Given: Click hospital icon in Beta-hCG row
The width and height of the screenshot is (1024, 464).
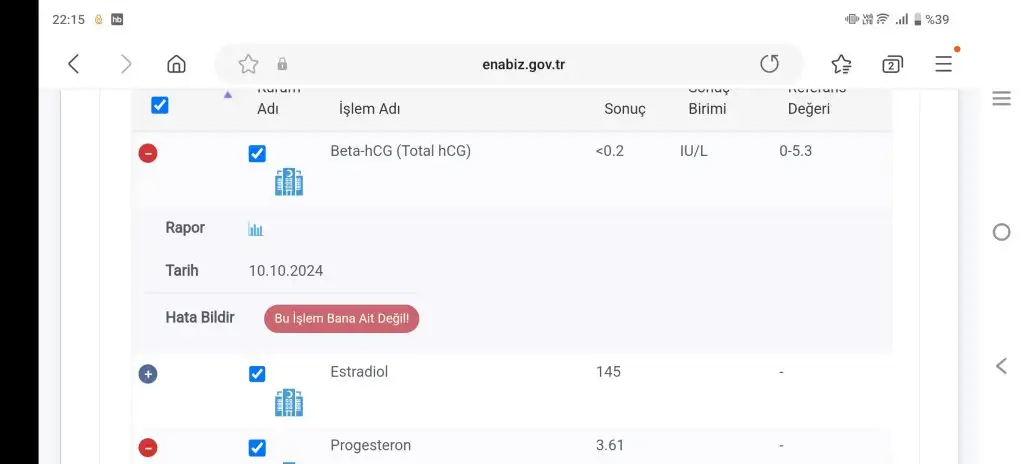Looking at the screenshot, I should coord(289,182).
